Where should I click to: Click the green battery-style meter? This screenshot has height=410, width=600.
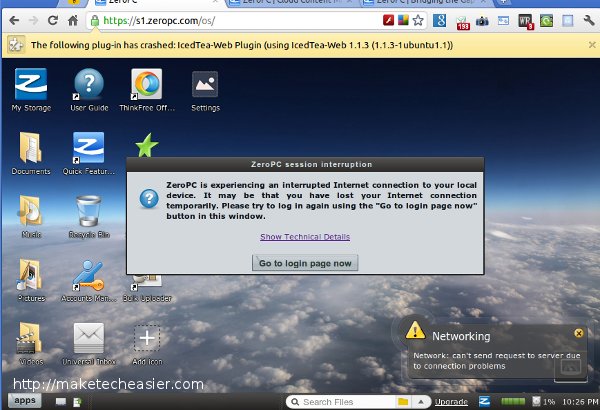tap(513, 401)
